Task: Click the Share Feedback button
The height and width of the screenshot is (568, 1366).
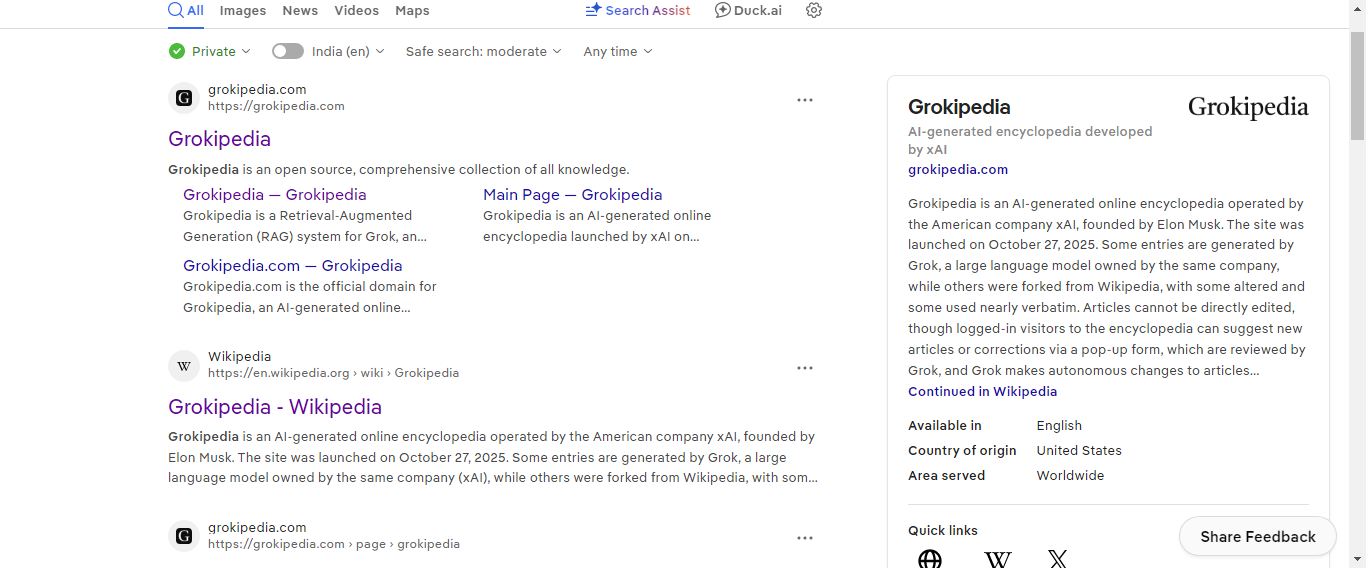Action: pyautogui.click(x=1258, y=537)
